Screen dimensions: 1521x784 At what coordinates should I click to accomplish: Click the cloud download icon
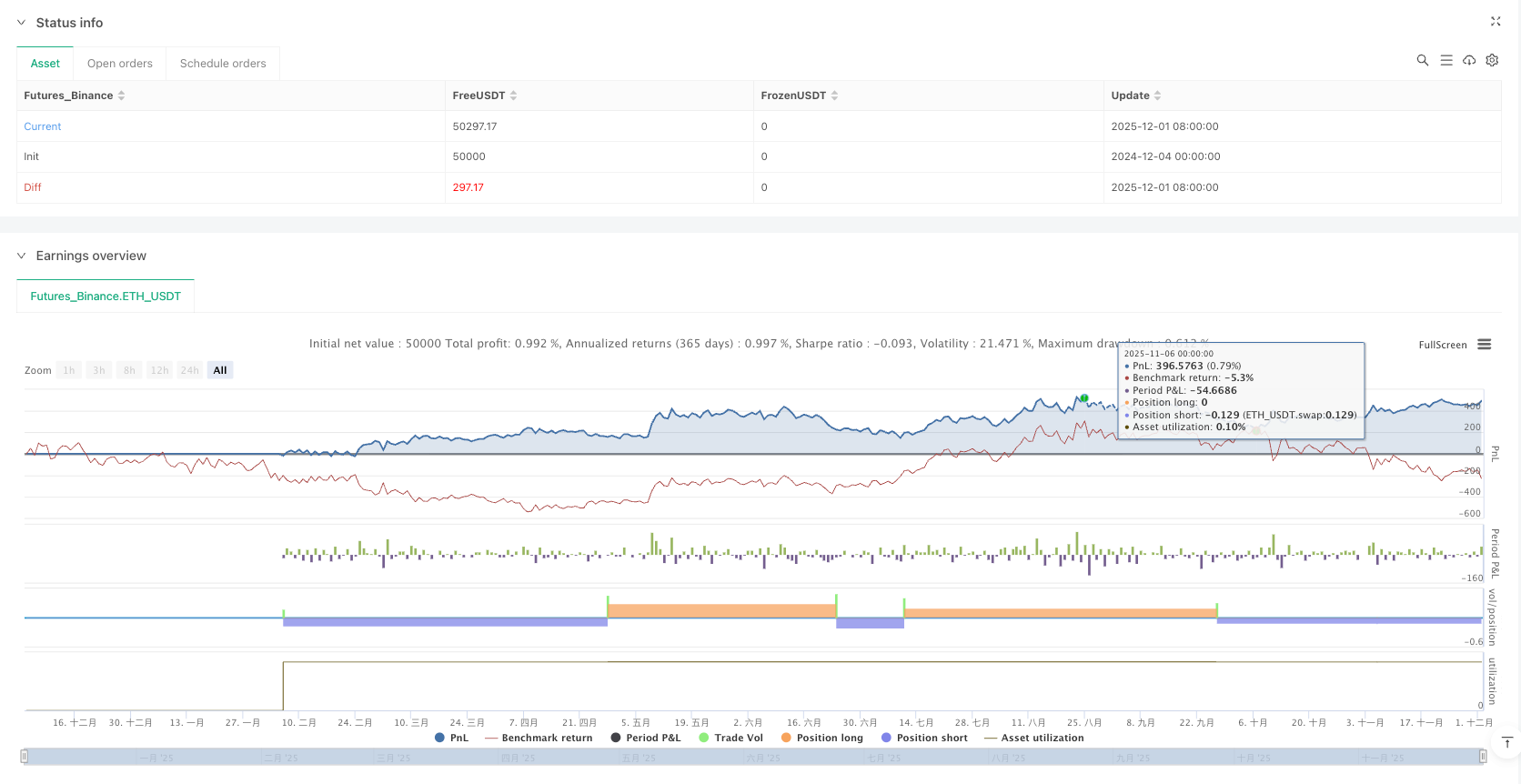click(x=1468, y=60)
